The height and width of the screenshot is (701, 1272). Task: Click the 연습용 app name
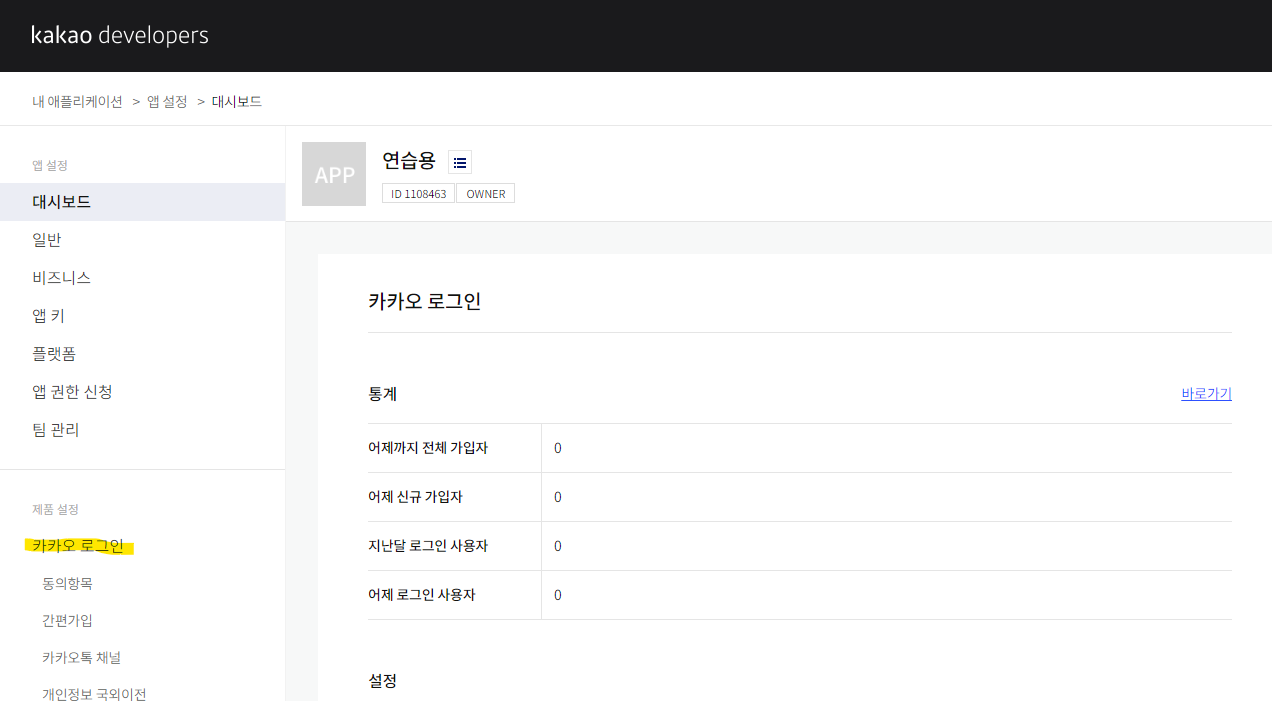(409, 160)
